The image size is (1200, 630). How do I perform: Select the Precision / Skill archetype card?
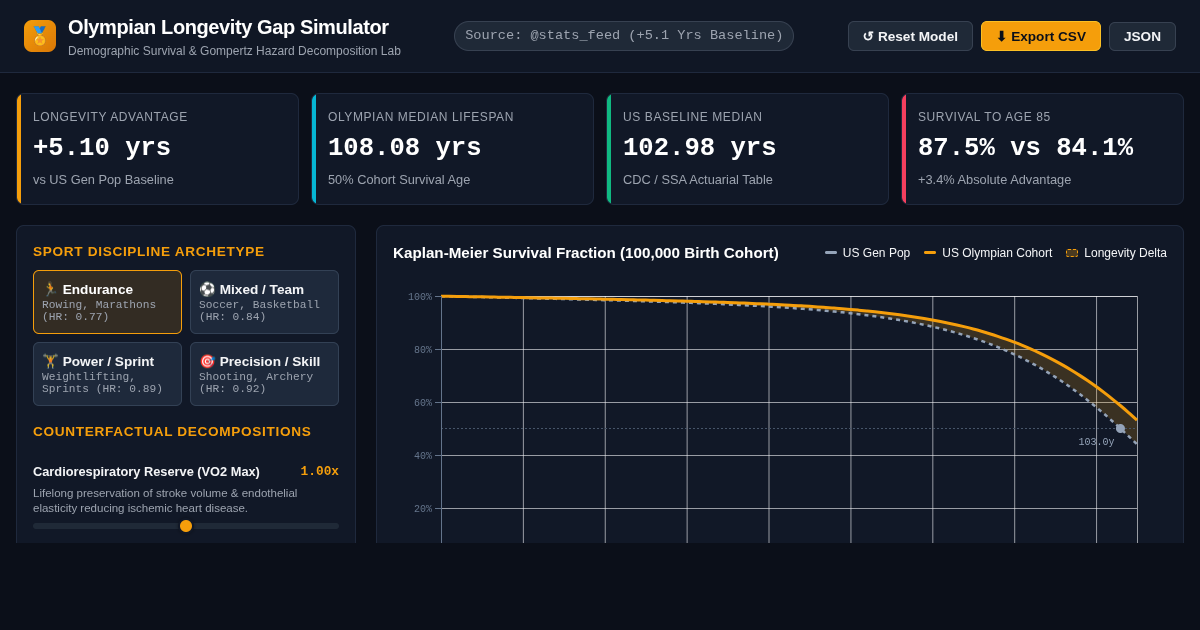[x=265, y=374]
